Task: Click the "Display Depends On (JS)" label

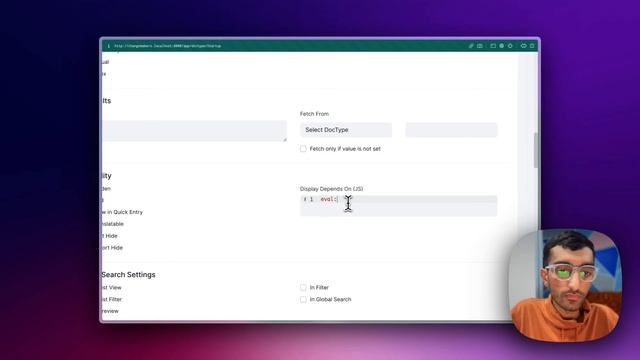Action: point(331,189)
